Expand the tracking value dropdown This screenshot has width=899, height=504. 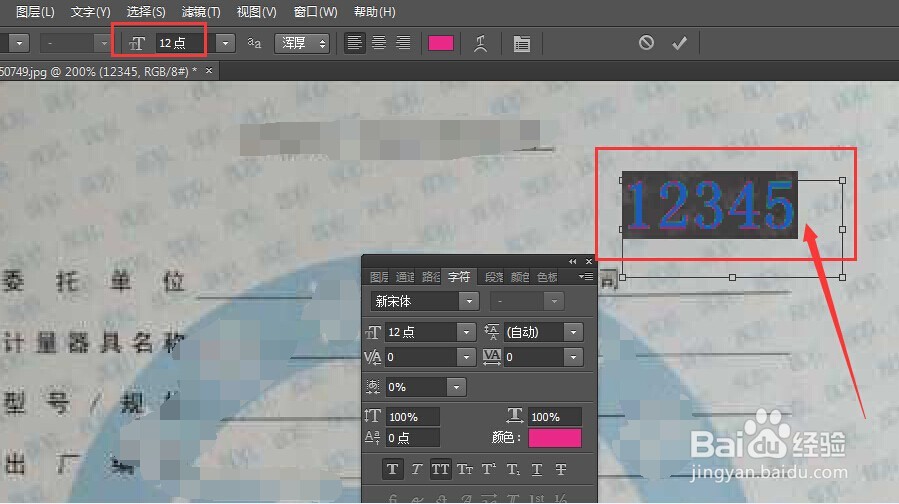pyautogui.click(x=573, y=357)
